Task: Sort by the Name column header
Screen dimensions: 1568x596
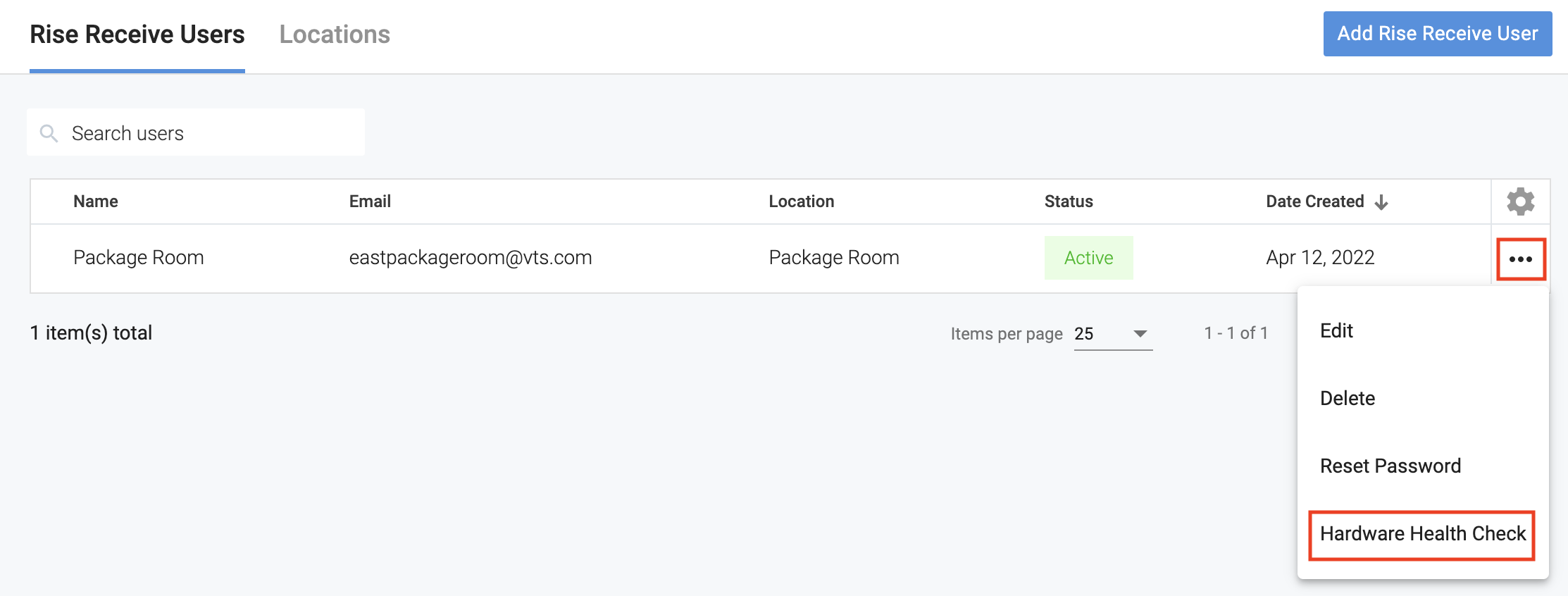Action: (96, 201)
